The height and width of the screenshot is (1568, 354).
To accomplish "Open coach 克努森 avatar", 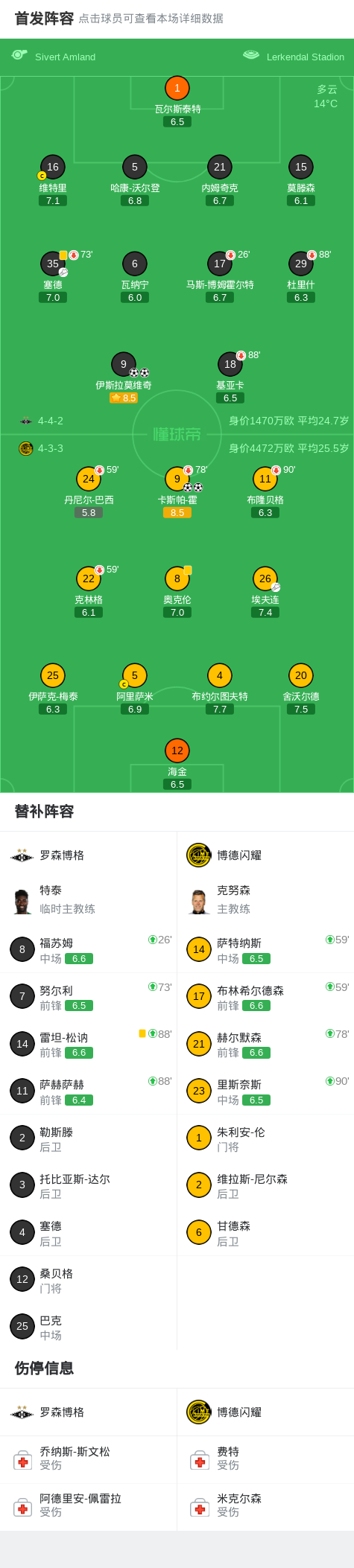I will coord(199,901).
